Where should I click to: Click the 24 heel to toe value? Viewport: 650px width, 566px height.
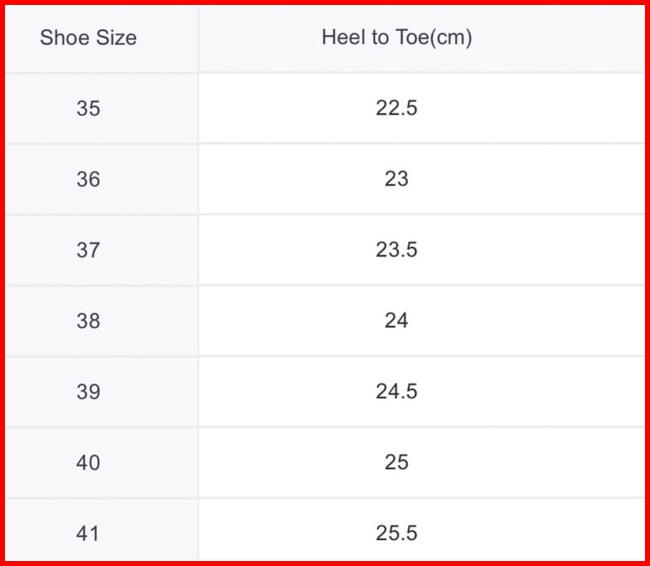[396, 321]
